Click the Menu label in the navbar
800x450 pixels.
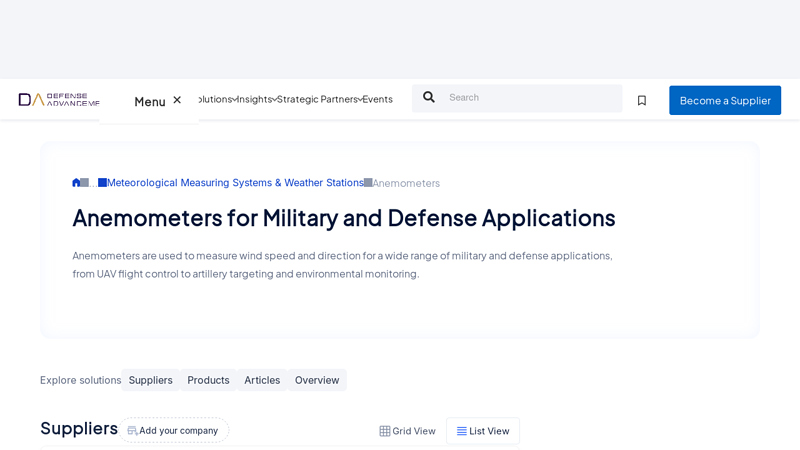pyautogui.click(x=149, y=102)
